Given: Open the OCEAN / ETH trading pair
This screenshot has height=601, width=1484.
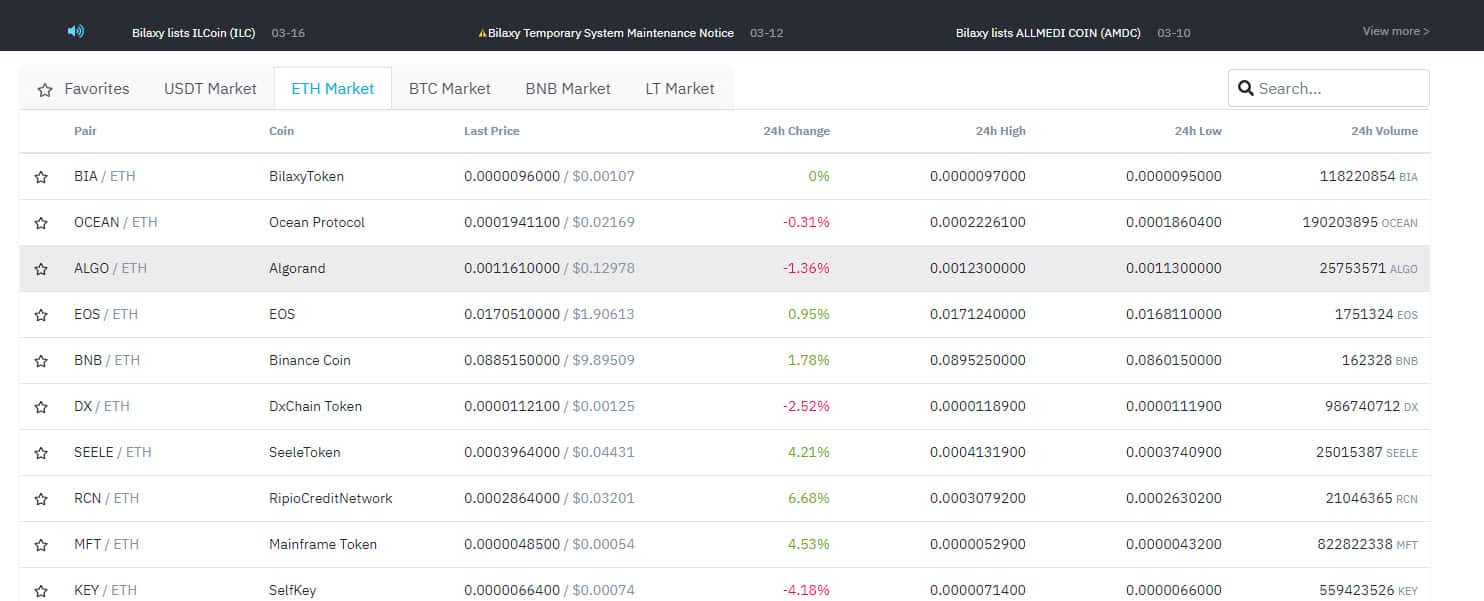Looking at the screenshot, I should (x=116, y=222).
